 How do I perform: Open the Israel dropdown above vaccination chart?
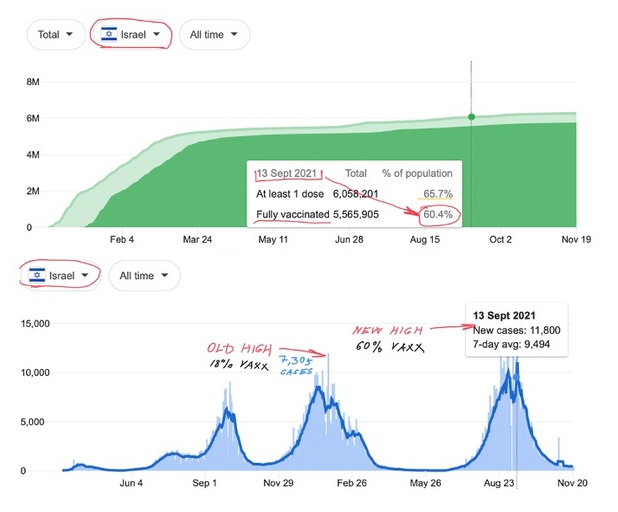click(x=131, y=34)
